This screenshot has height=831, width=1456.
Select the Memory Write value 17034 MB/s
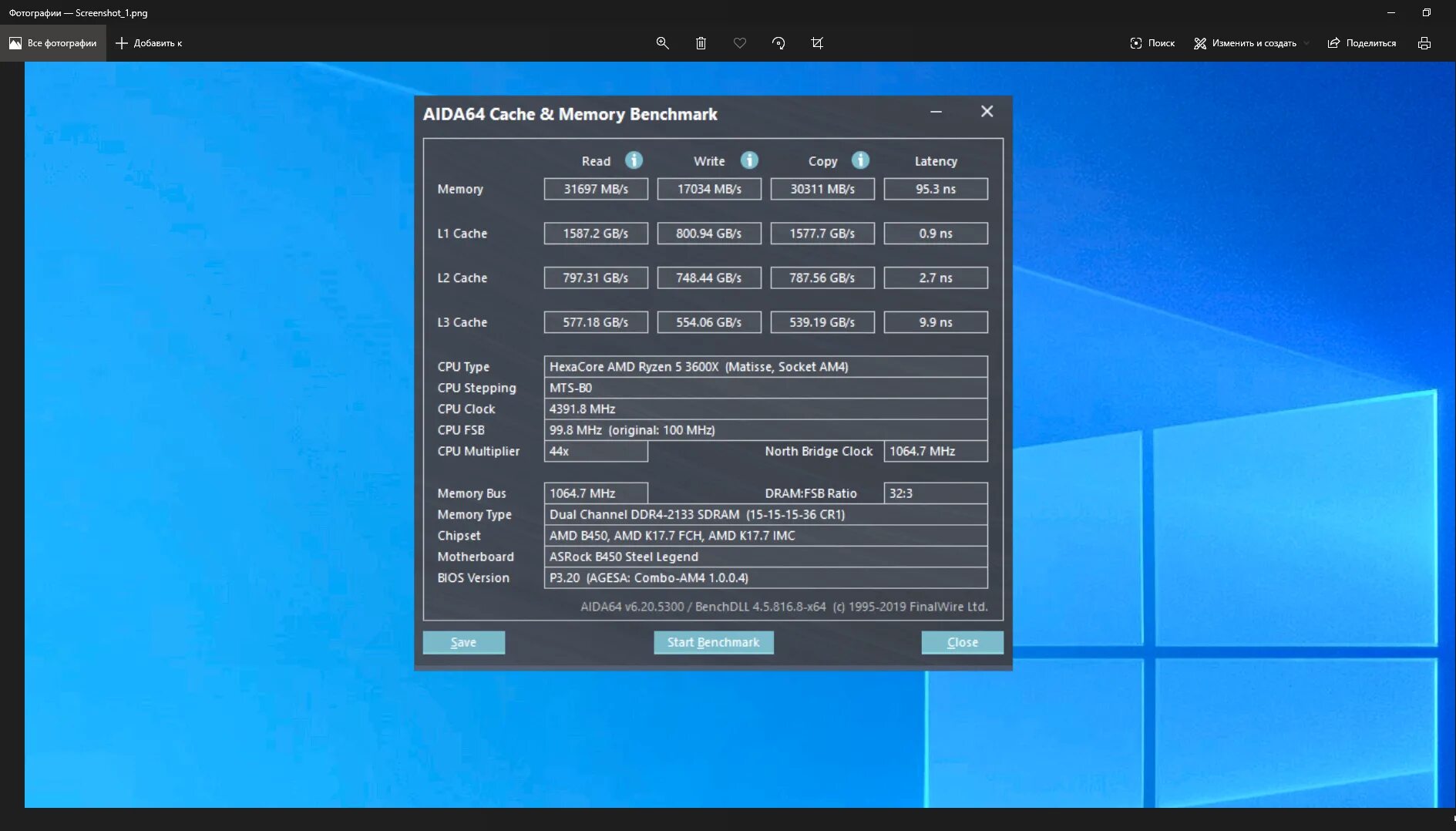(709, 189)
